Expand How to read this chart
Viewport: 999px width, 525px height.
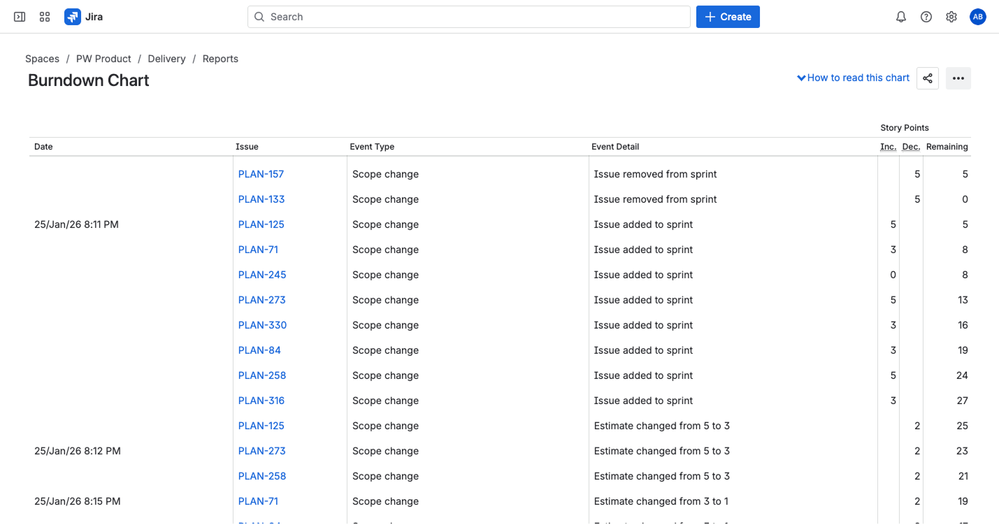point(853,78)
